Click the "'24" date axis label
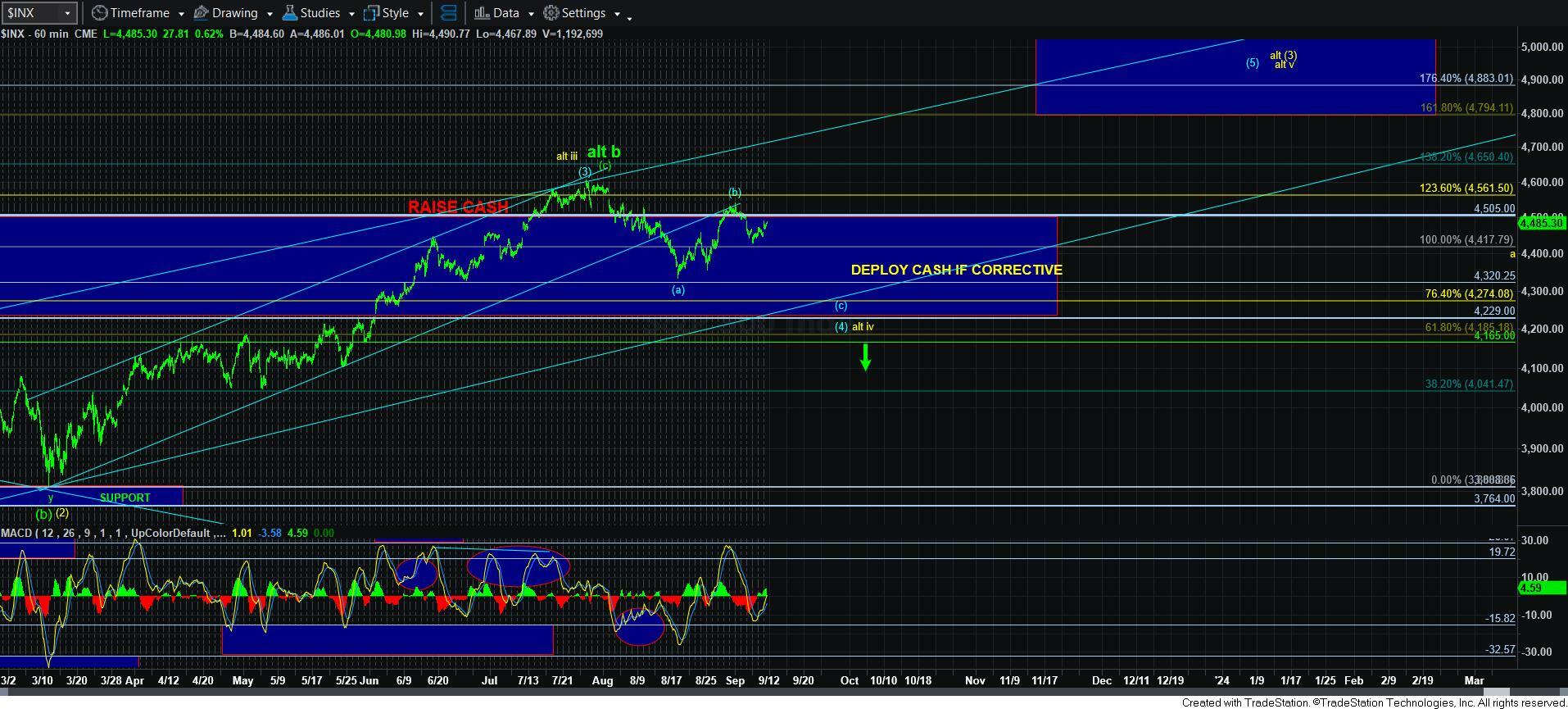 pyautogui.click(x=1221, y=680)
